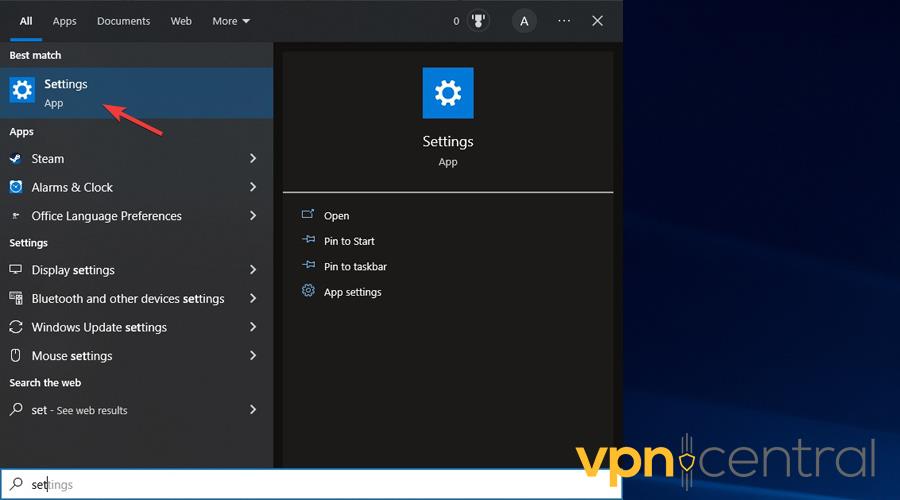Screen dimensions: 900x500
Task: Select Windows Update settings result
Action: [x=136, y=327]
